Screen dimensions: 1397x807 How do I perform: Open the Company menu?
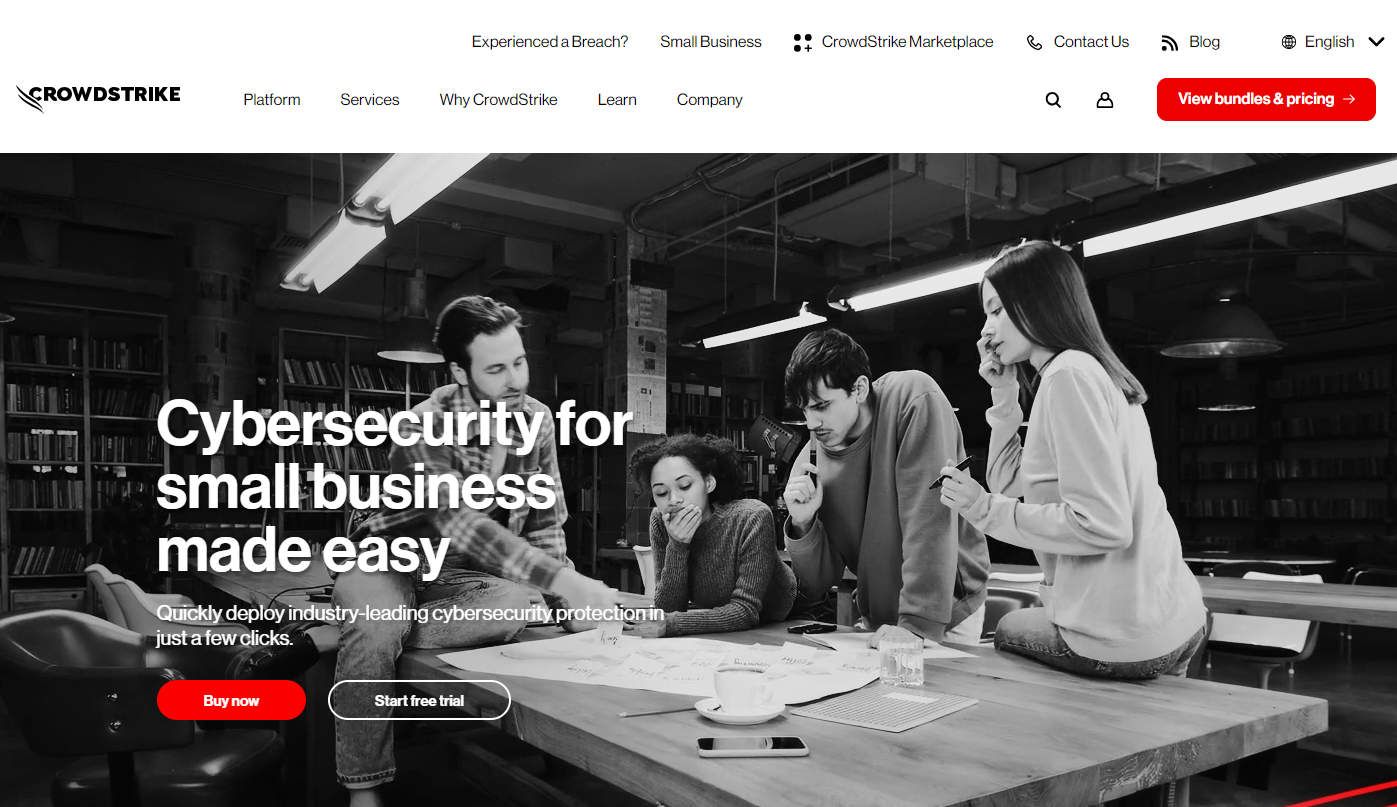coord(710,100)
